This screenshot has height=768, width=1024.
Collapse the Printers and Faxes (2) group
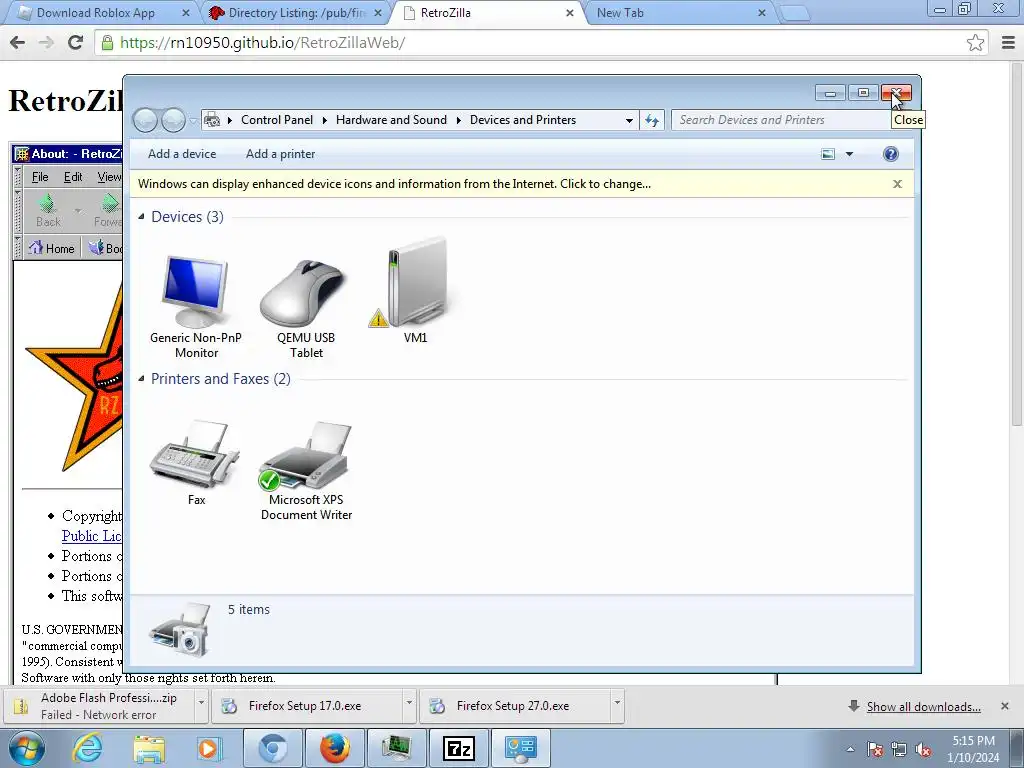point(141,378)
